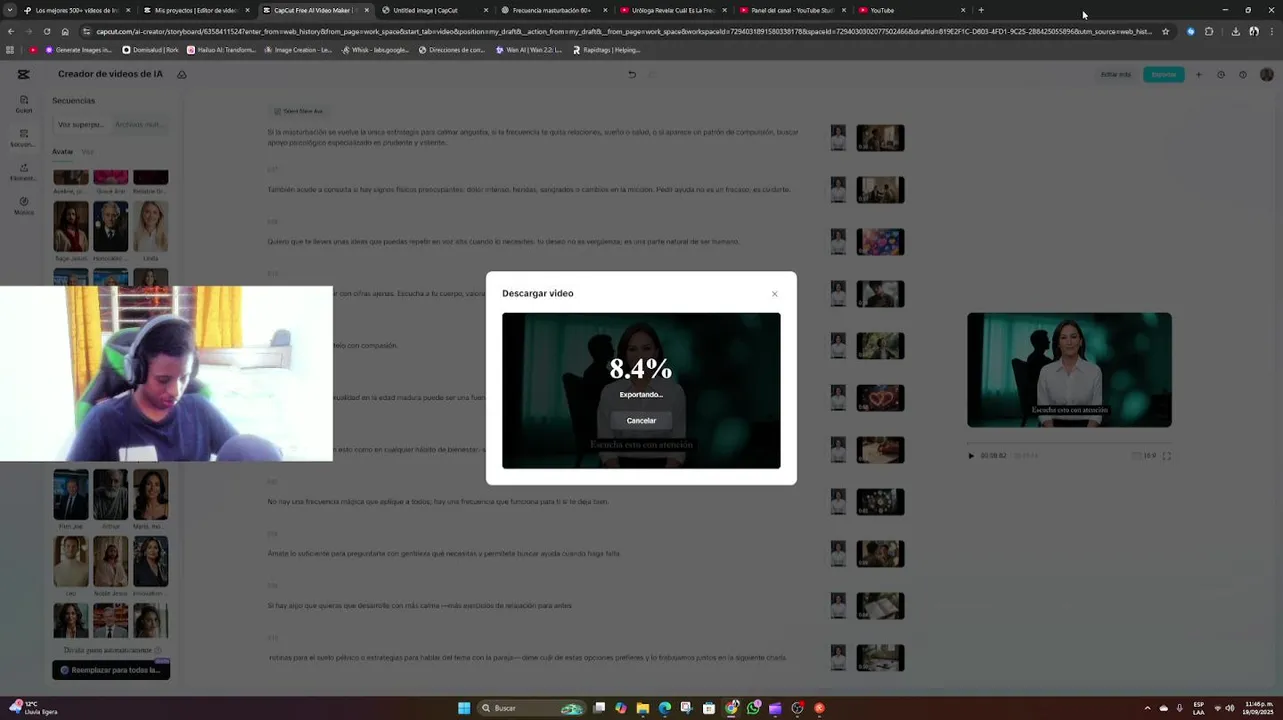Open first scene's avatar thumbnail
Image resolution: width=1283 pixels, height=720 pixels.
point(838,138)
